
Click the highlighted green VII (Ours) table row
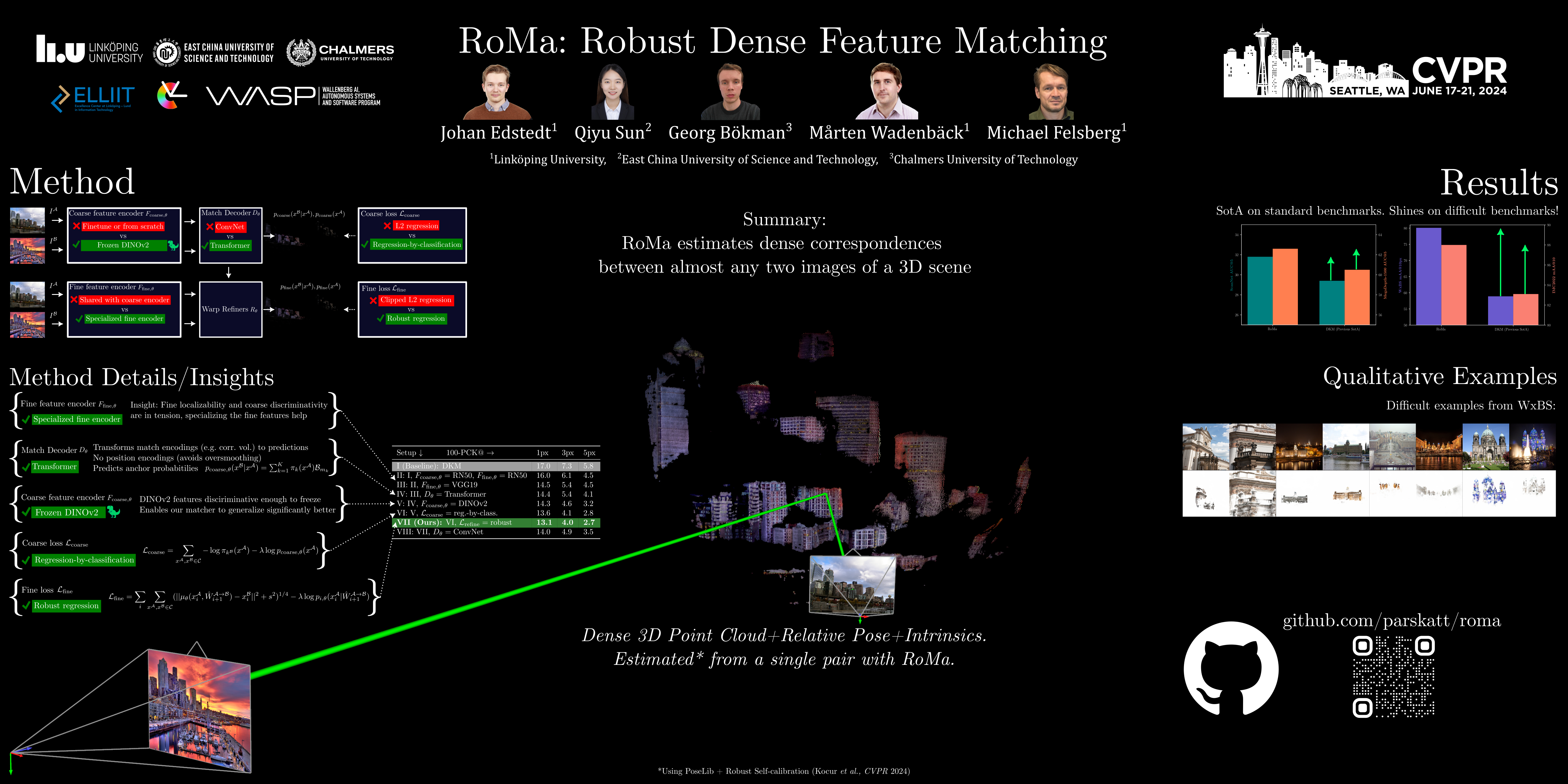pos(496,522)
